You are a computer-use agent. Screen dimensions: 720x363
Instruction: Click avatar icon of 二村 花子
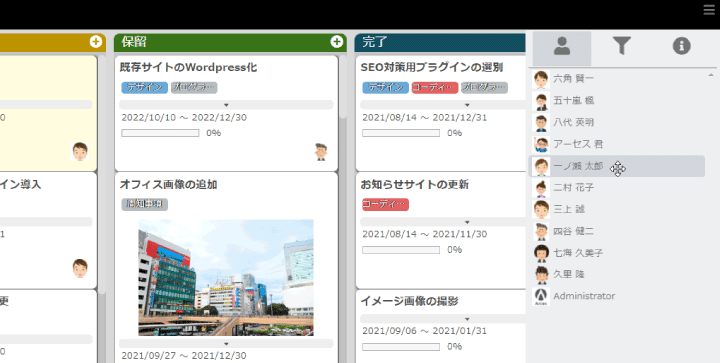pos(541,188)
